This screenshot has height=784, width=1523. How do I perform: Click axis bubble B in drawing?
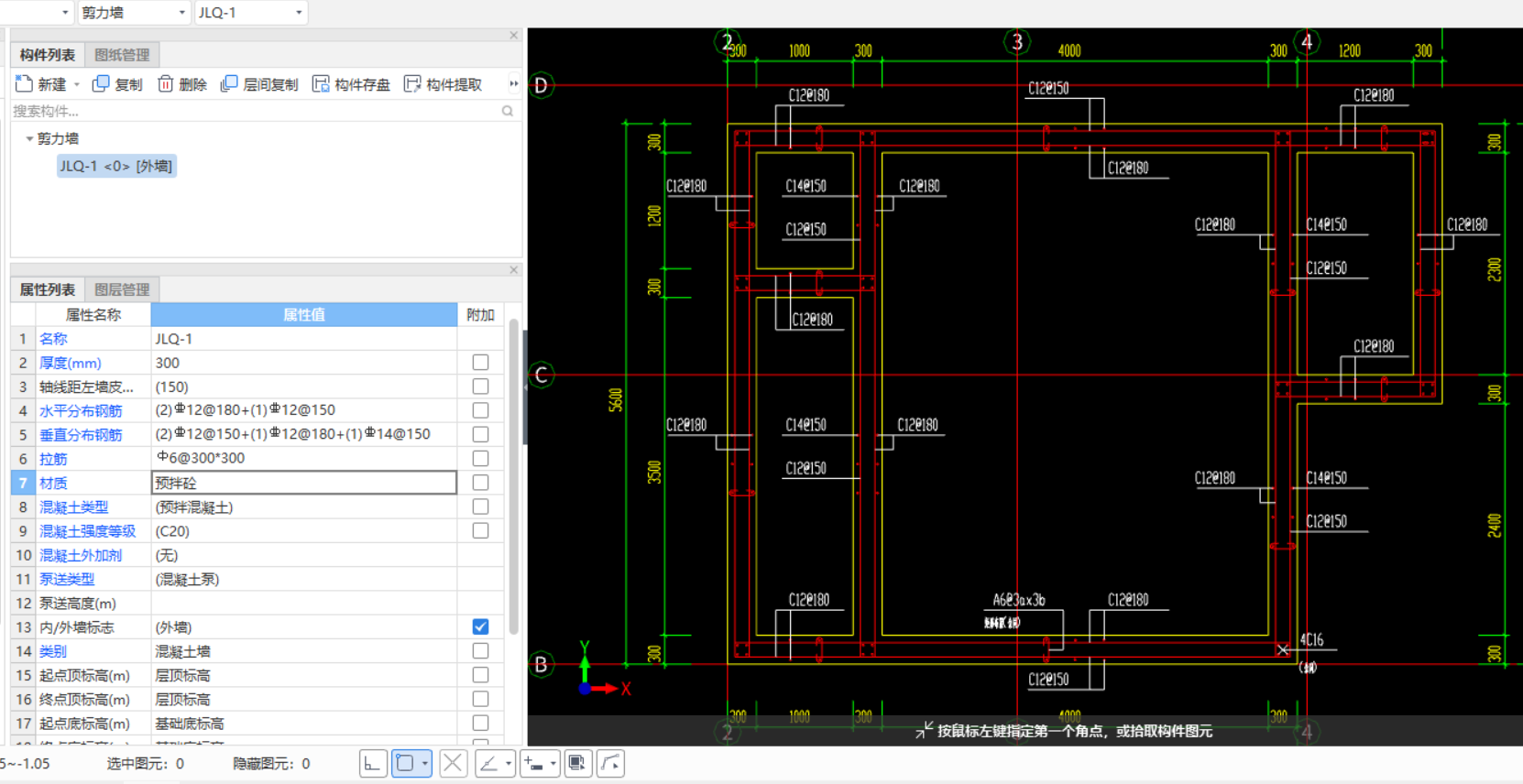(x=542, y=664)
